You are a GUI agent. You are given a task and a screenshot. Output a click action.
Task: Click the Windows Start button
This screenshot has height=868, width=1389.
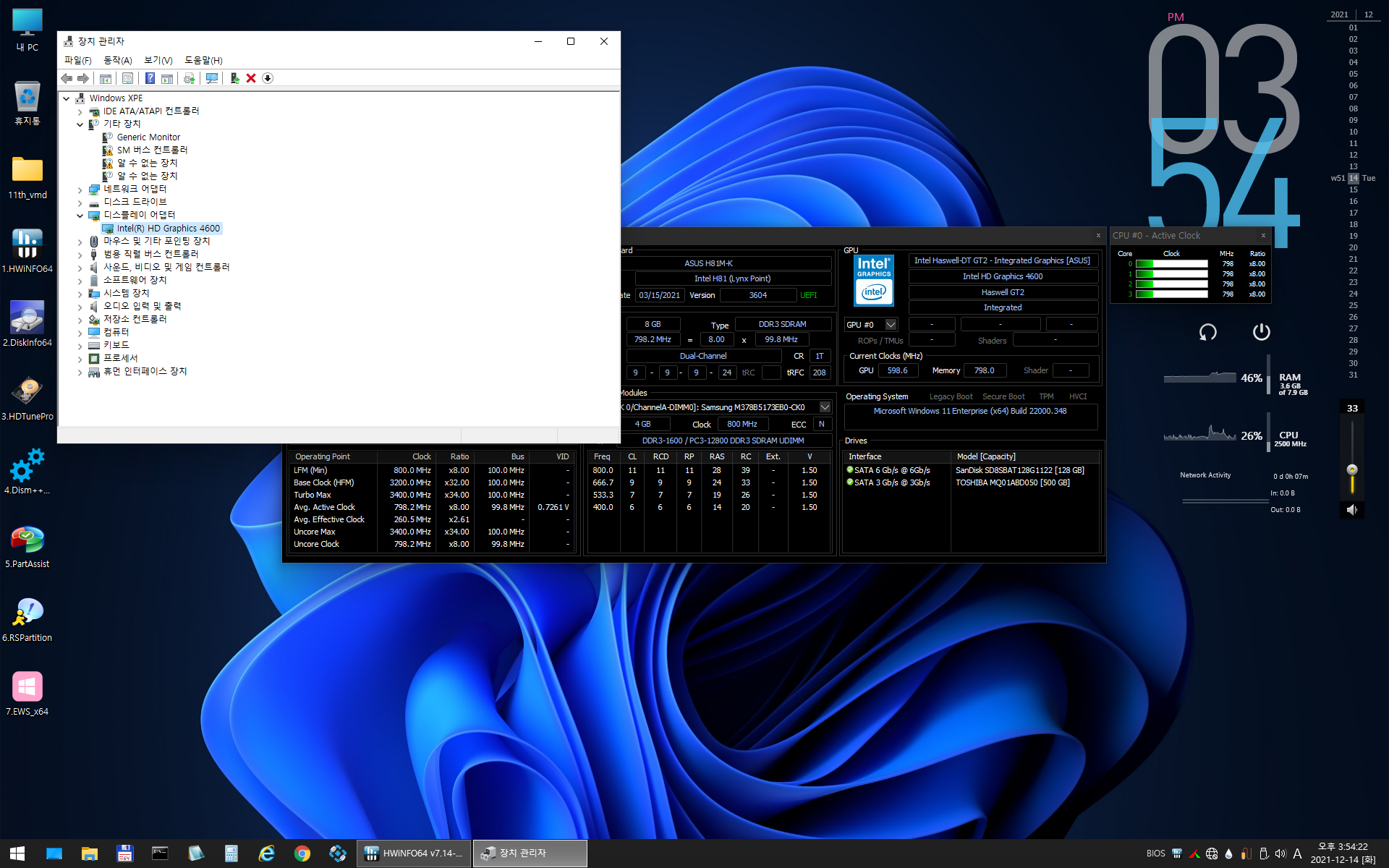(17, 854)
